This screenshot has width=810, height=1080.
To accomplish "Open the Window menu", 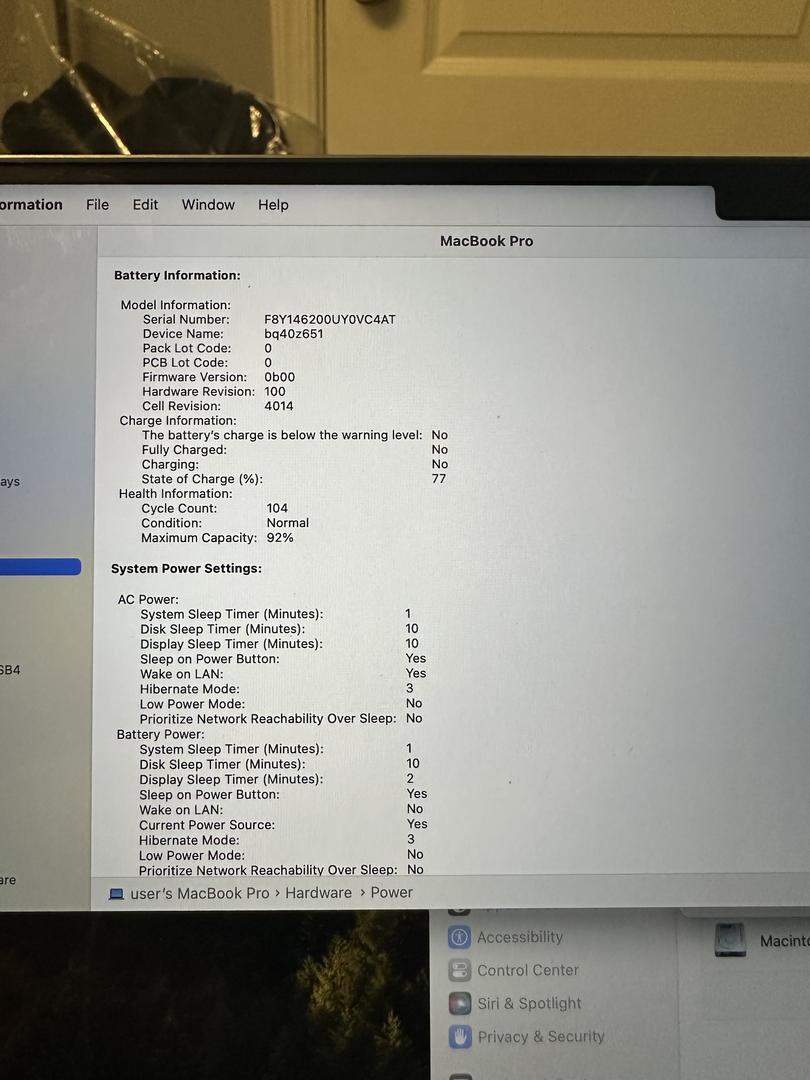I will pos(208,205).
